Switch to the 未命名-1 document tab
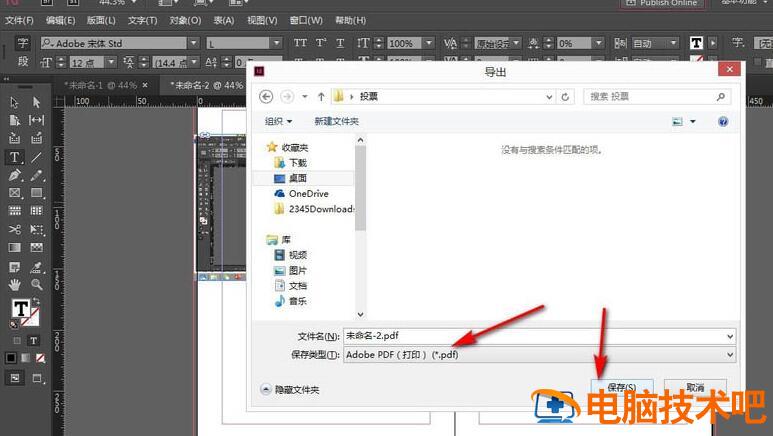The image size is (773, 436). [101, 85]
